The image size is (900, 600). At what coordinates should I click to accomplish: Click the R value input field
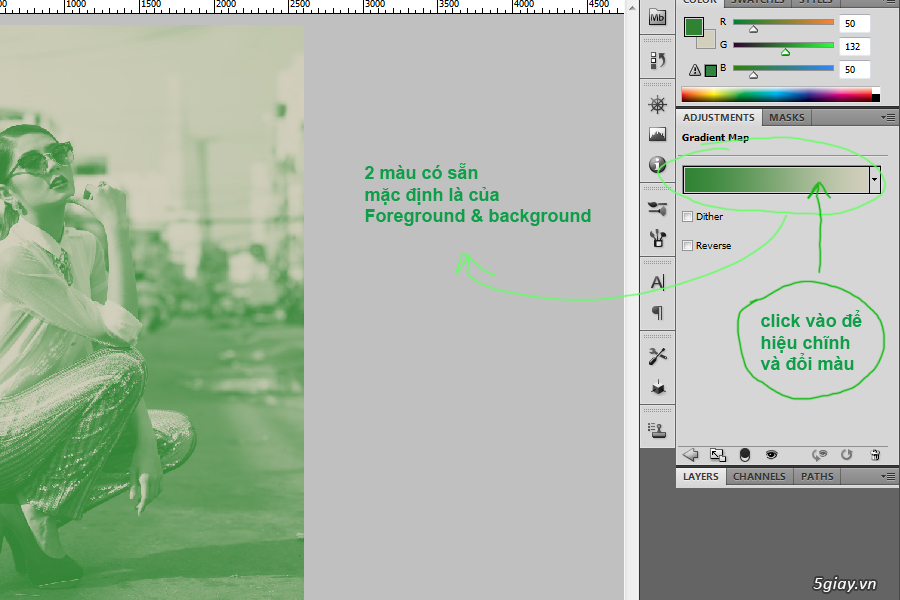click(x=854, y=23)
